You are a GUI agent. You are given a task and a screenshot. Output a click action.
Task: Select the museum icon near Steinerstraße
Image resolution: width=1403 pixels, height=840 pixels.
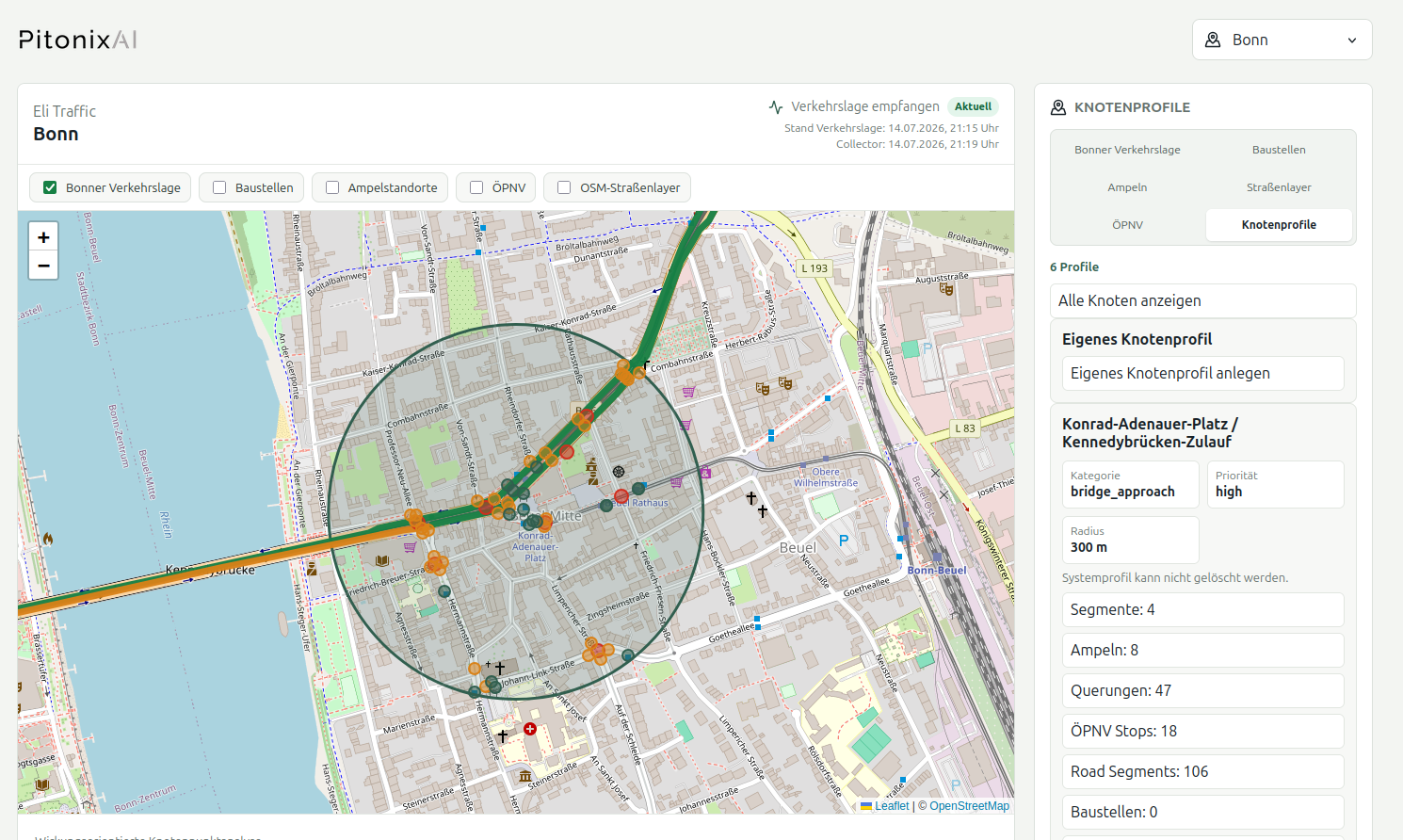coord(525,776)
